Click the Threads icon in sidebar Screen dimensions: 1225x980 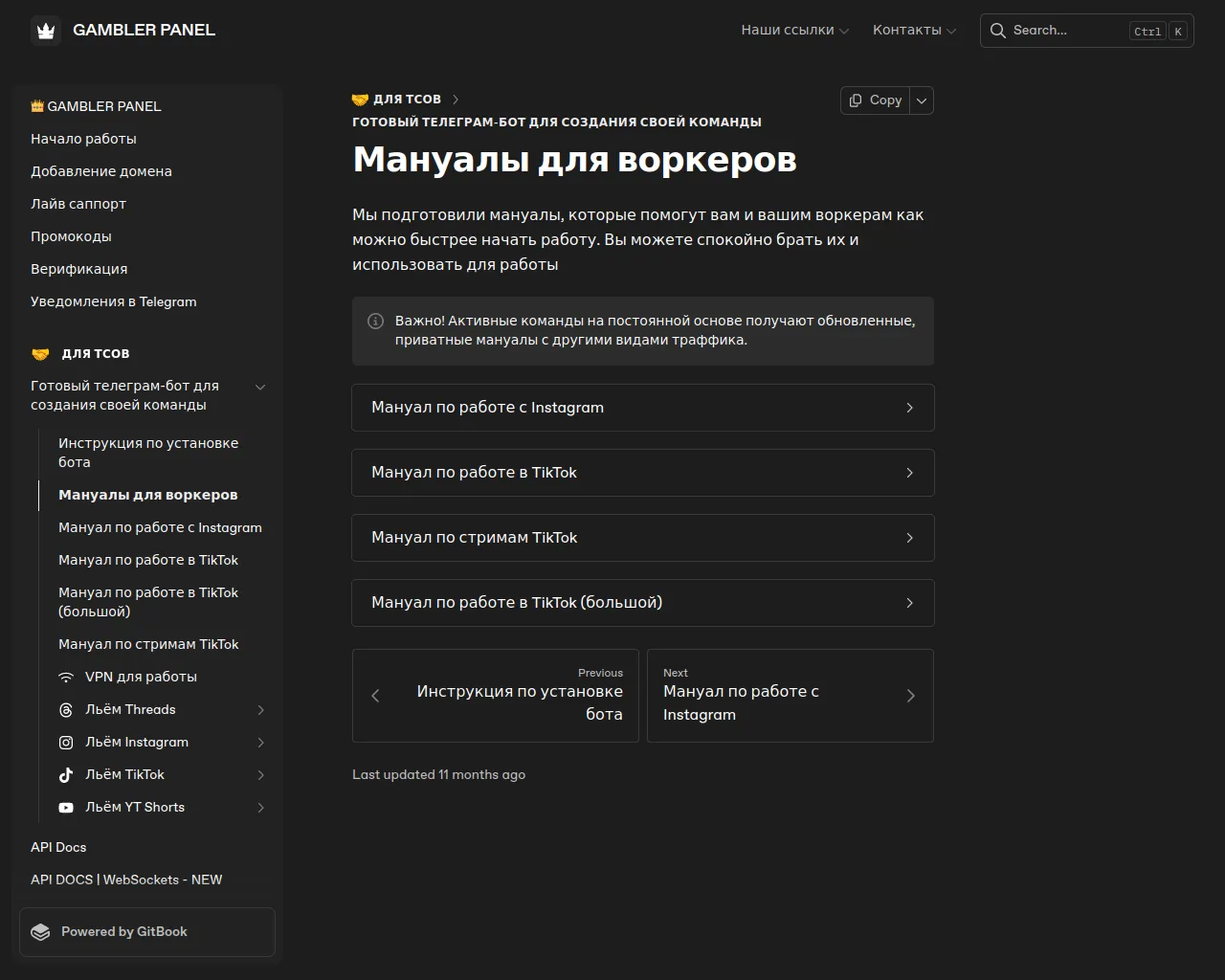pyautogui.click(x=66, y=710)
